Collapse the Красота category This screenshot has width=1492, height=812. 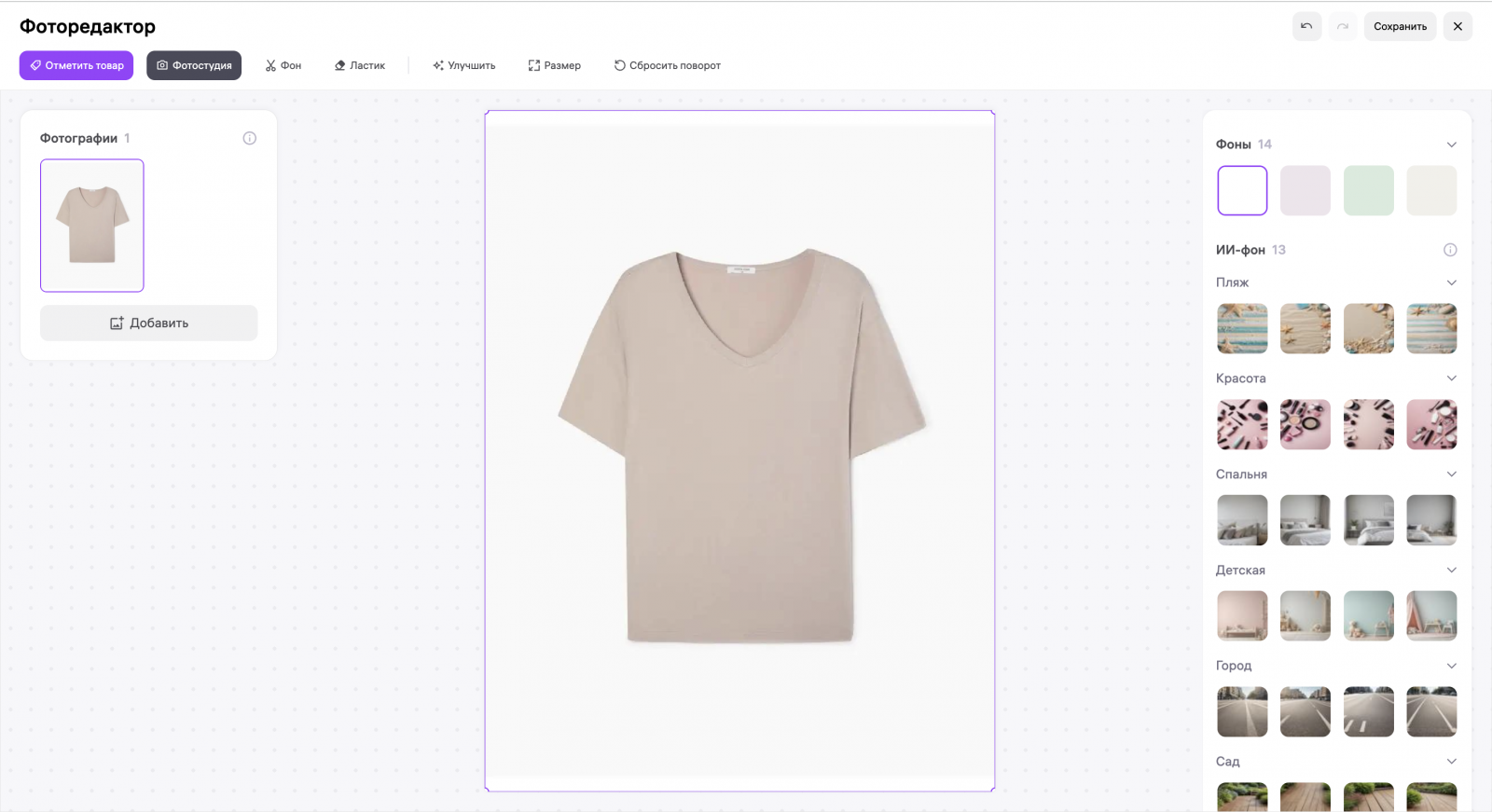[x=1451, y=378]
